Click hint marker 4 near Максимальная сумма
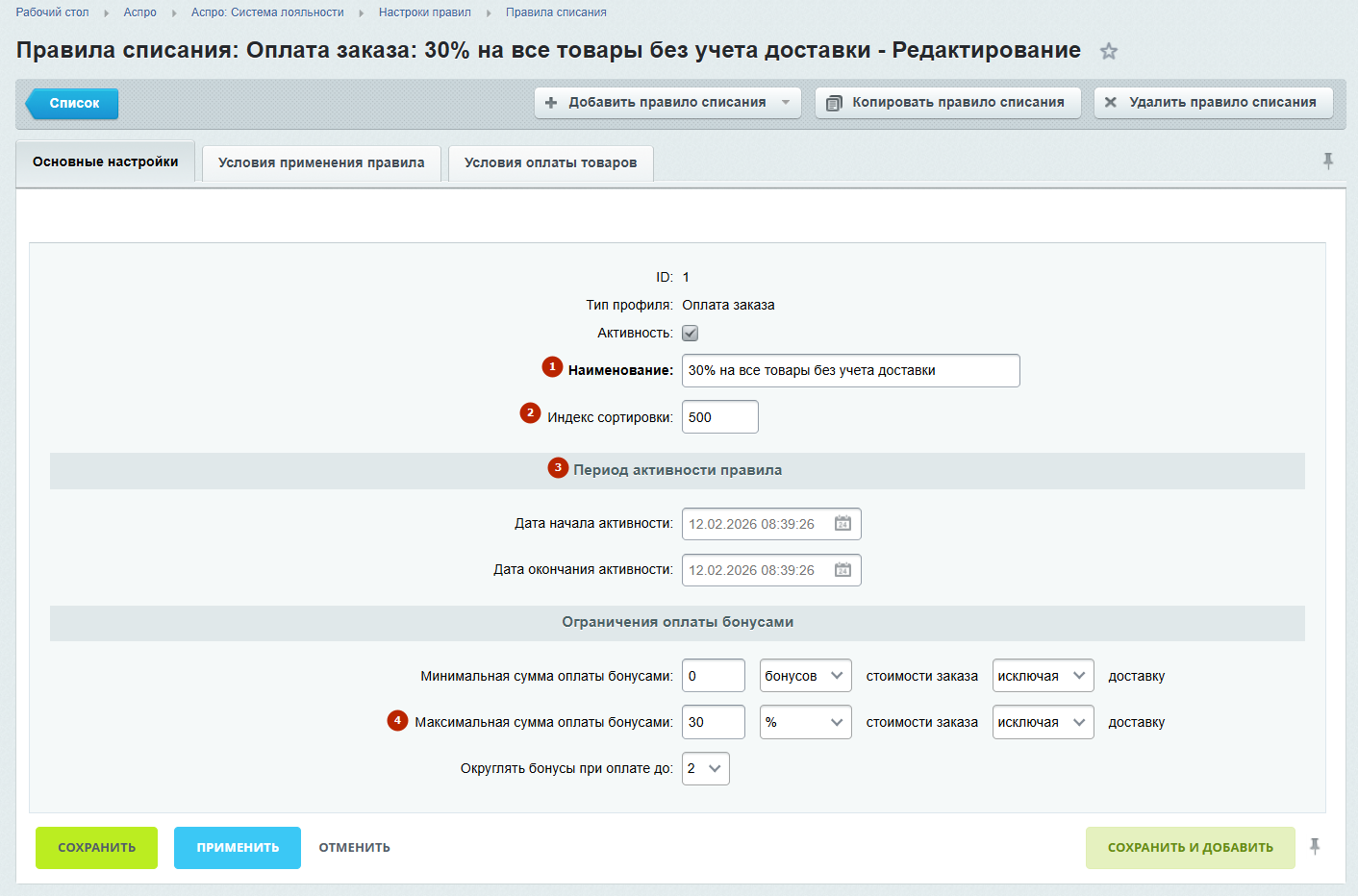The width and height of the screenshot is (1358, 896). tap(397, 721)
